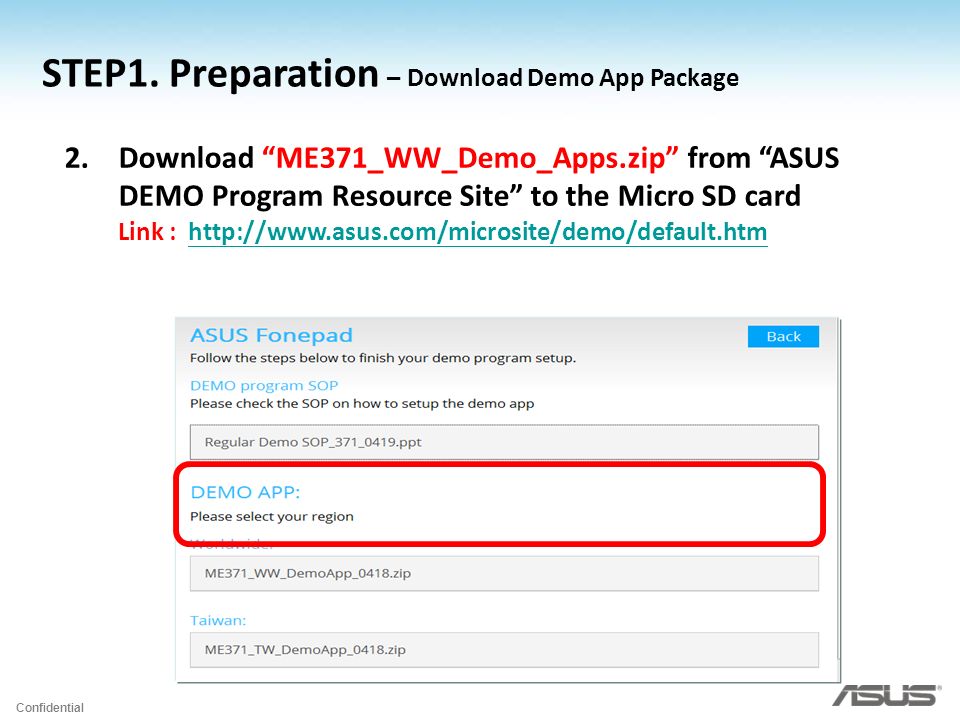Click the STEP1. Preparation title

[x=210, y=73]
